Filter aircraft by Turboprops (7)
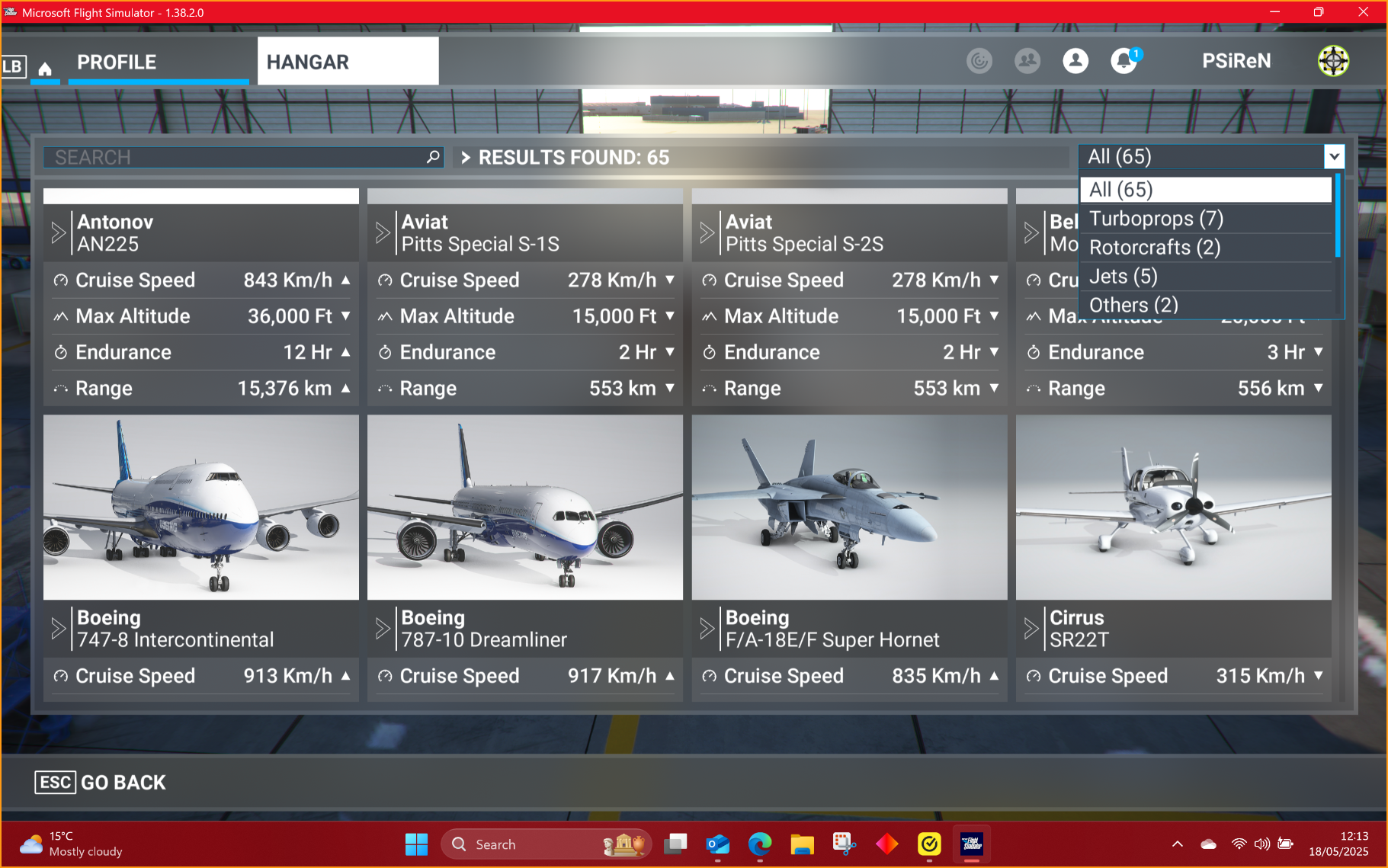1388x868 pixels. [x=1206, y=219]
